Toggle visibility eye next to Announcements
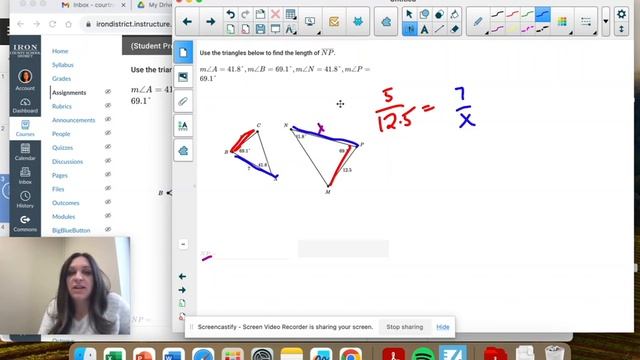The height and width of the screenshot is (360, 640). coord(108,119)
